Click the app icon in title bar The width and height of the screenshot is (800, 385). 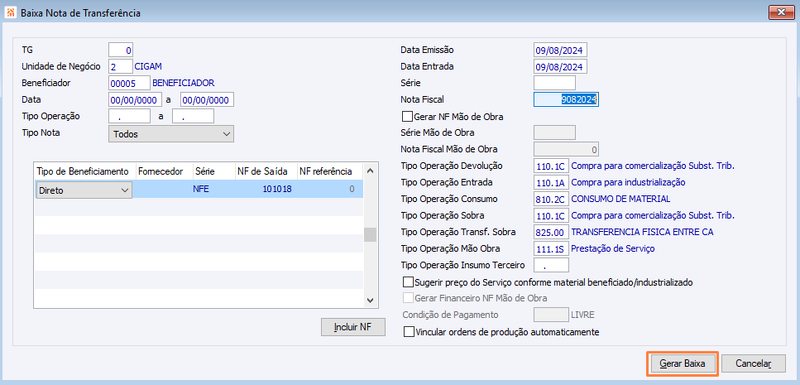[x=12, y=12]
